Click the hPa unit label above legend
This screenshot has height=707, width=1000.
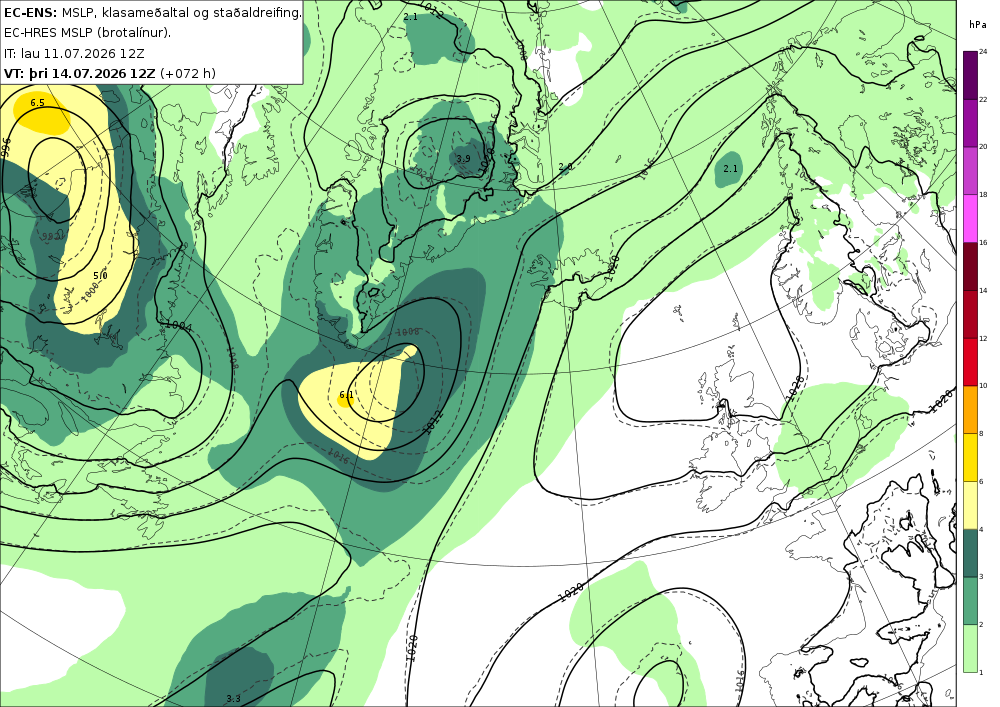coord(977,25)
